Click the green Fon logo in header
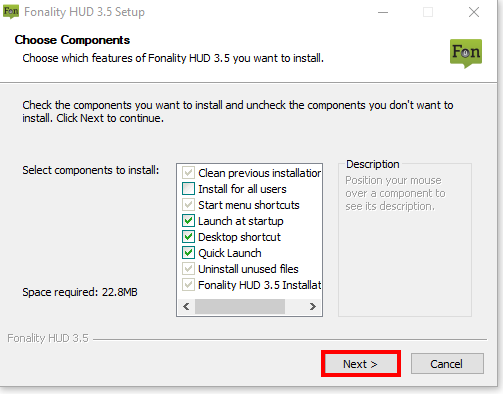503x394 pixels. (x=466, y=53)
